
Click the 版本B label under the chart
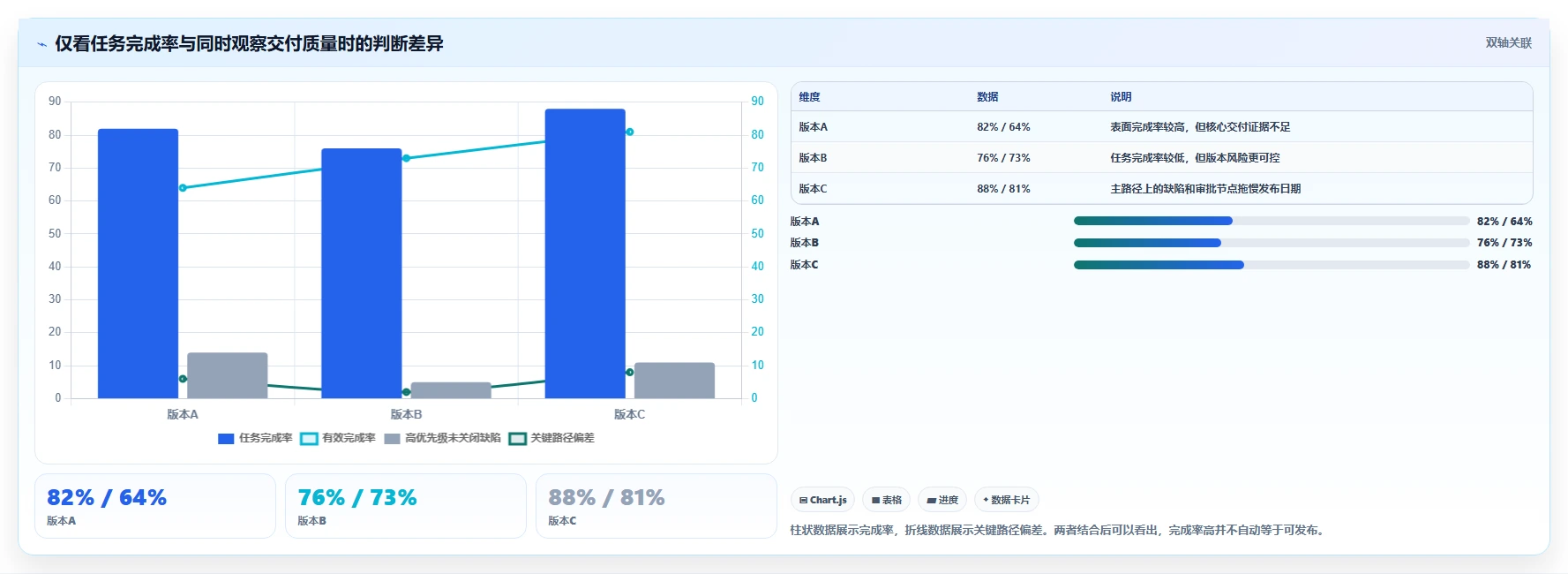coord(406,414)
